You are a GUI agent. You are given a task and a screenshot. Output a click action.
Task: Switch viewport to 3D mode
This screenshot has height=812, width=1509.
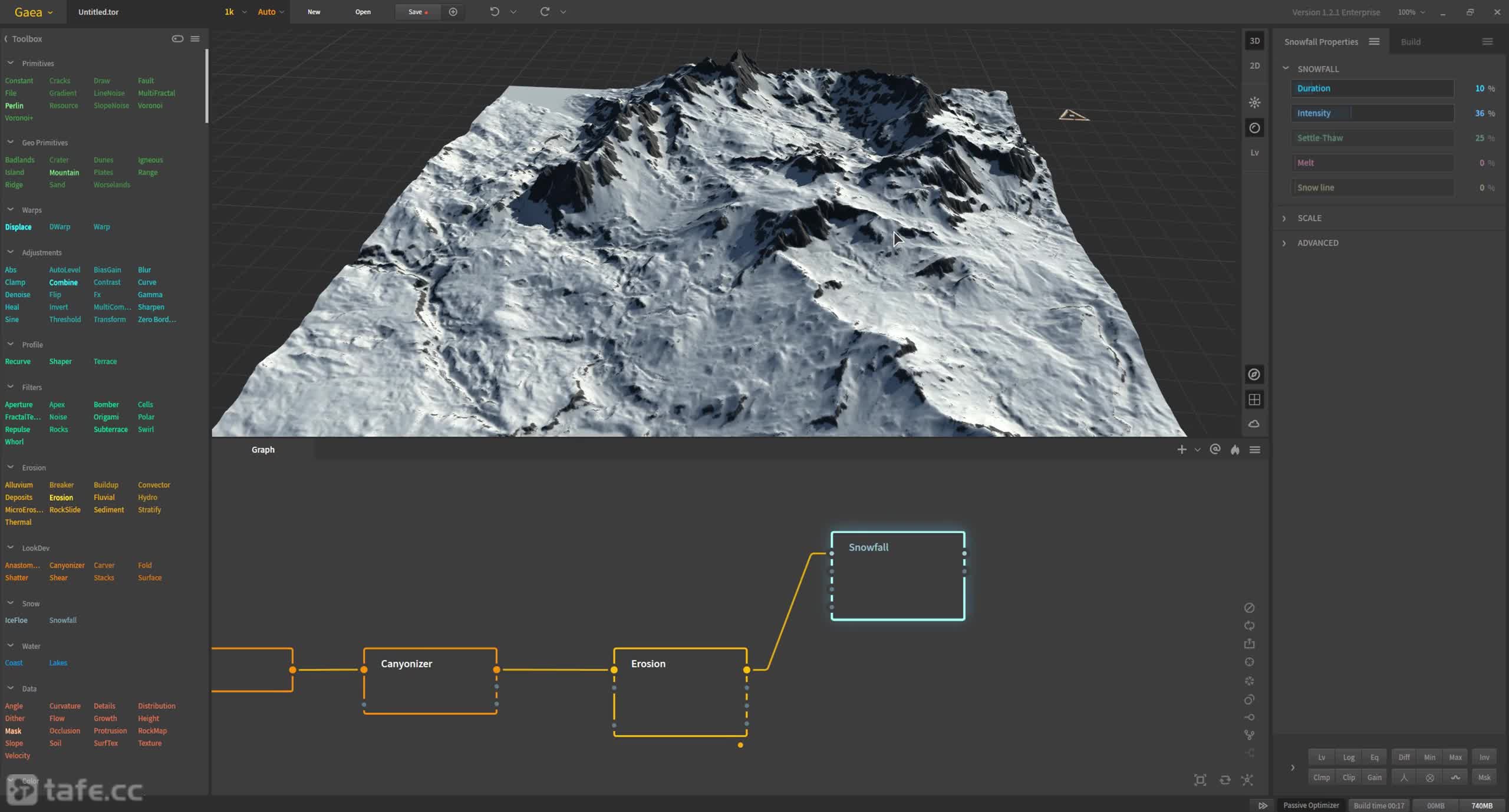click(1254, 41)
